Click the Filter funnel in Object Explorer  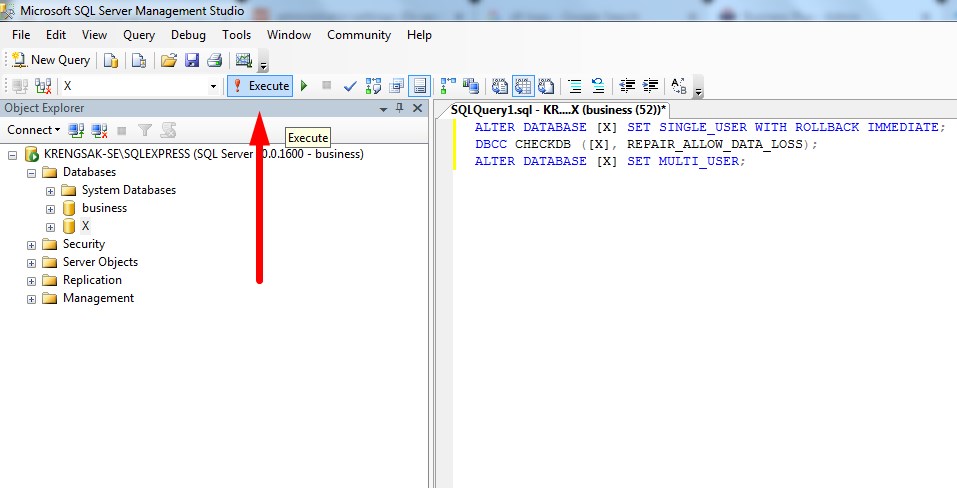(145, 130)
